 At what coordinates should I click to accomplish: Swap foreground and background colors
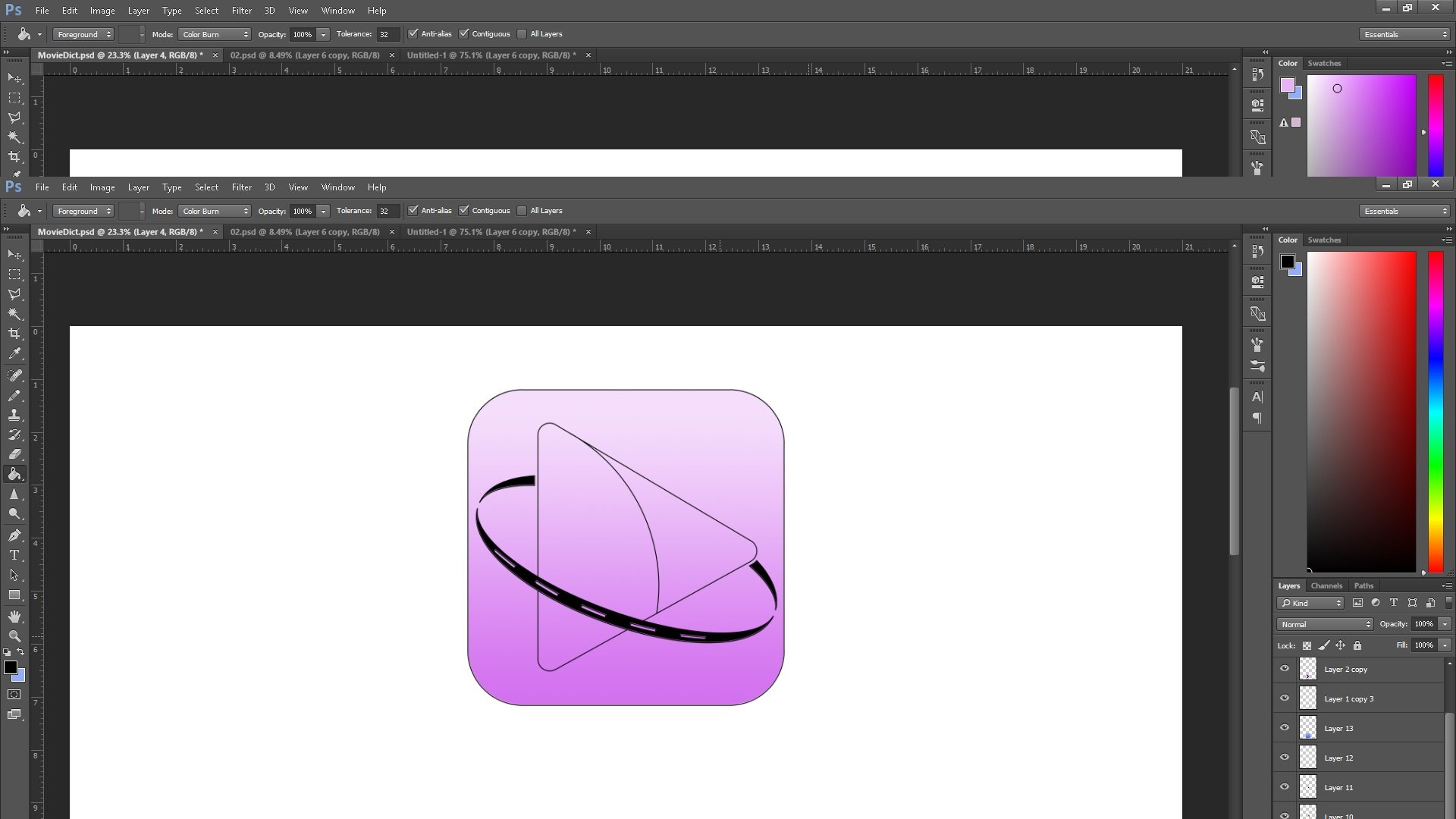(x=20, y=651)
